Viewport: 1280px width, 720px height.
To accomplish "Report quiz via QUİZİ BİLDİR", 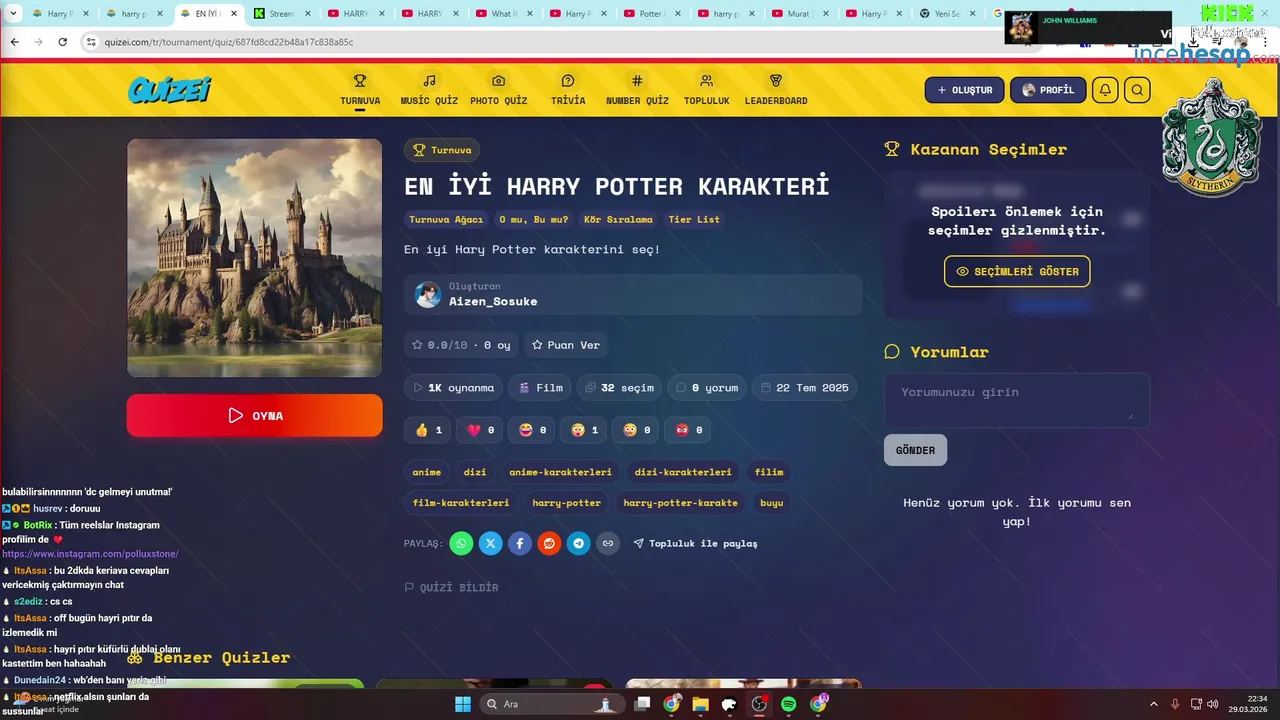I will click(x=451, y=587).
